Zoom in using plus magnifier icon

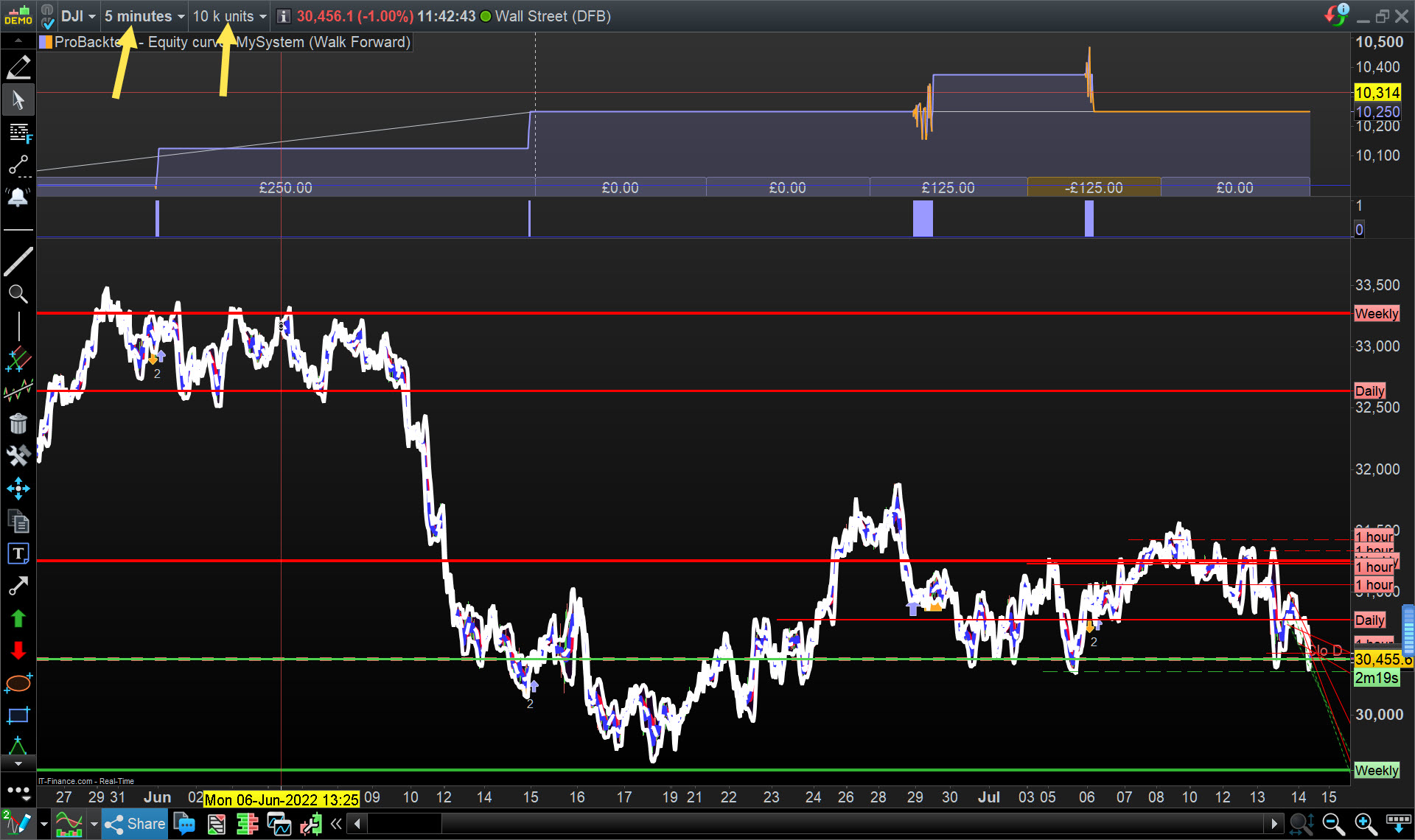(x=1366, y=824)
